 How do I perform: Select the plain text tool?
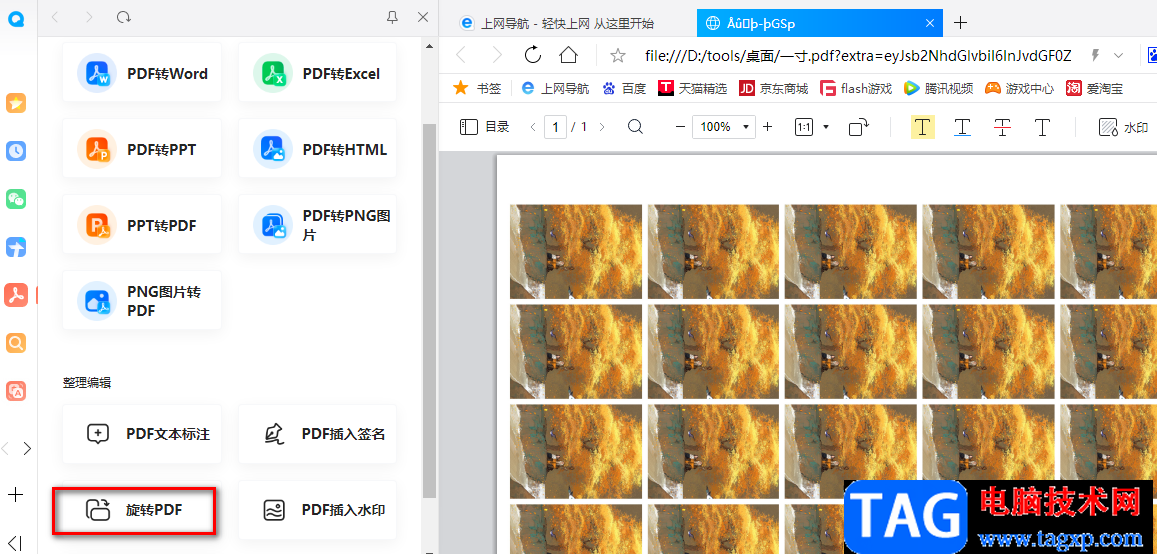tap(1042, 127)
